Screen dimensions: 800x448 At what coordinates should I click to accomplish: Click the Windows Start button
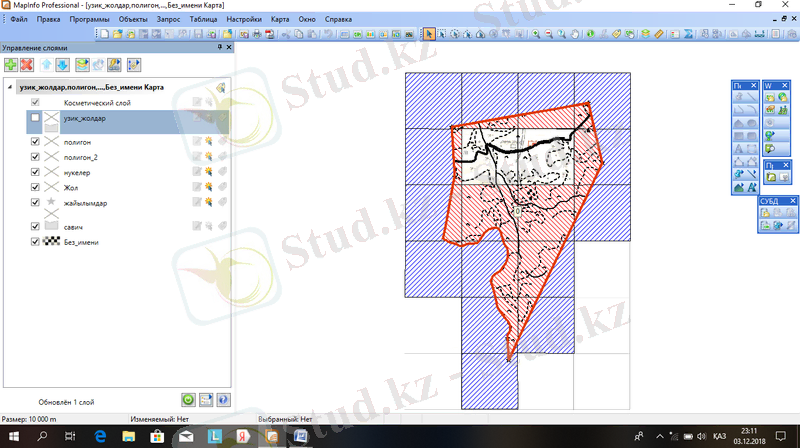pyautogui.click(x=14, y=437)
